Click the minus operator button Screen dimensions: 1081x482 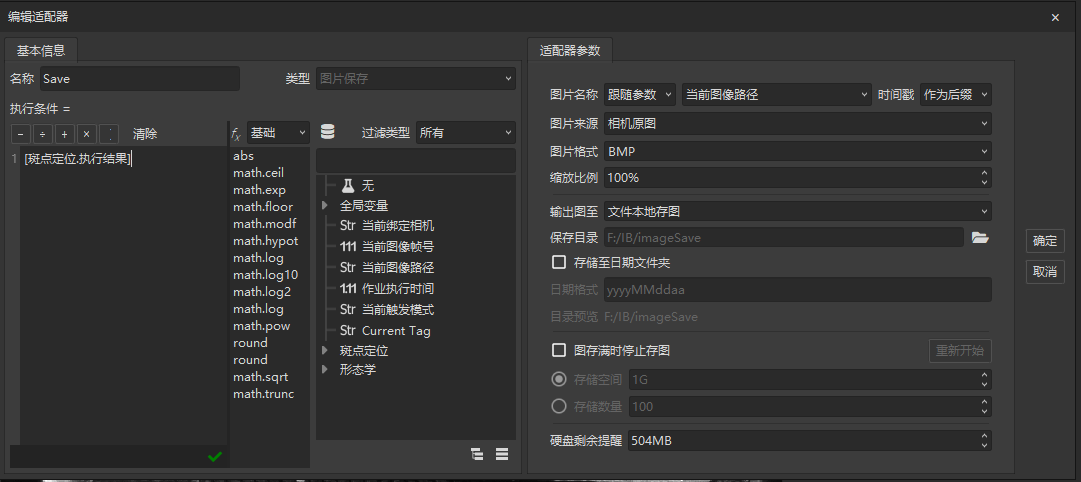pyautogui.click(x=20, y=134)
